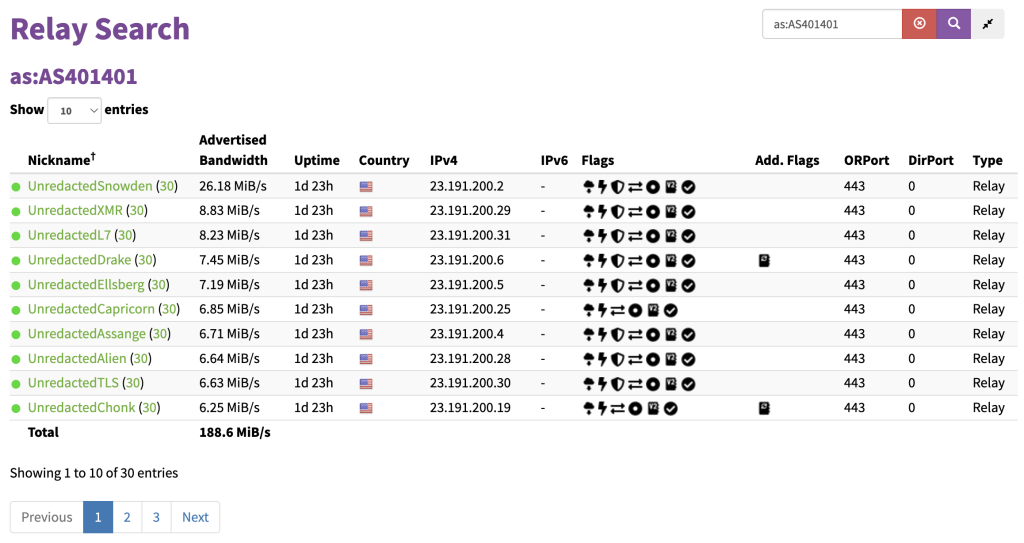This screenshot has width=1024, height=543.
Task: Sort by Advertised Bandwidth column header
Action: point(233,150)
